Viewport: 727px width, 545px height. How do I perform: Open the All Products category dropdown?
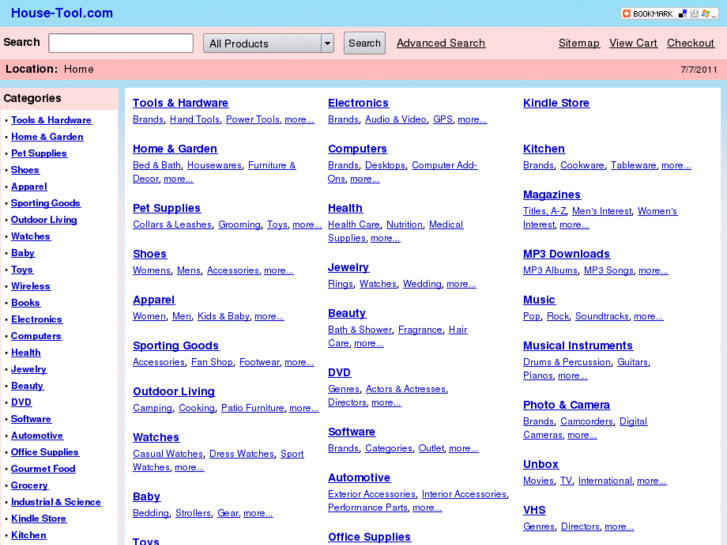pos(268,43)
